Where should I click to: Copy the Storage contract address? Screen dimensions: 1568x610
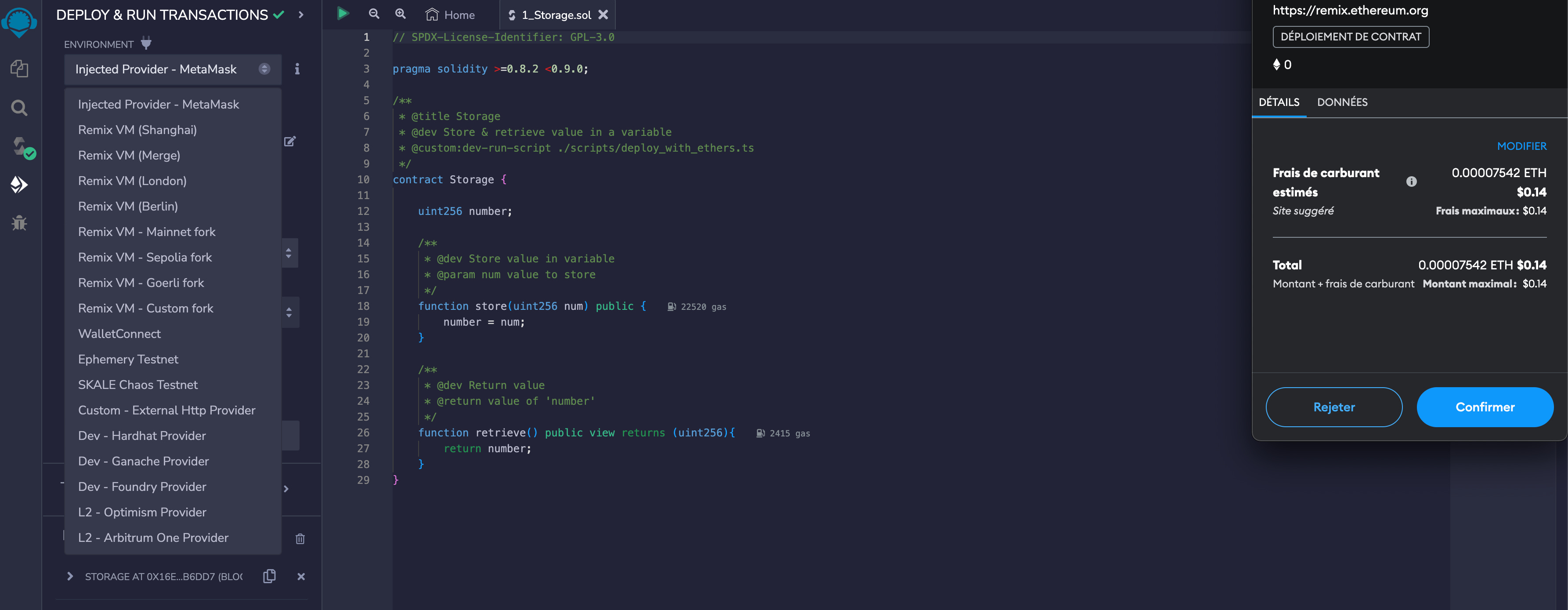(x=269, y=576)
